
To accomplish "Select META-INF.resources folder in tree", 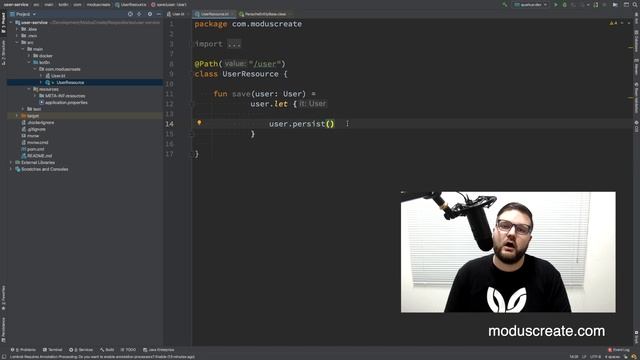I will [65, 96].
